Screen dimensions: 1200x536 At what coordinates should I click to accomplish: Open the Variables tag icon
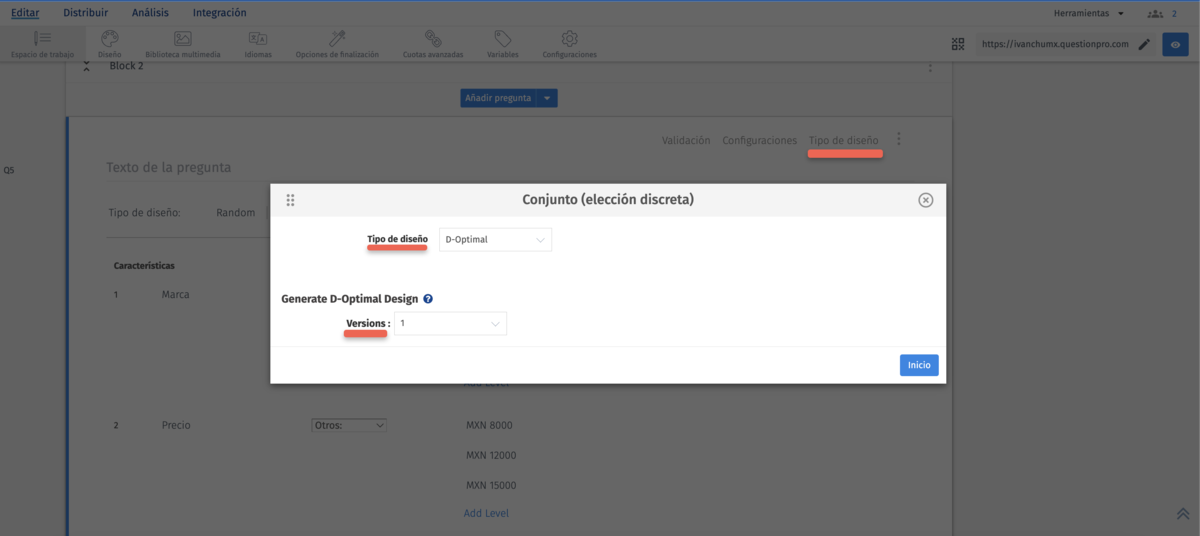[503, 38]
